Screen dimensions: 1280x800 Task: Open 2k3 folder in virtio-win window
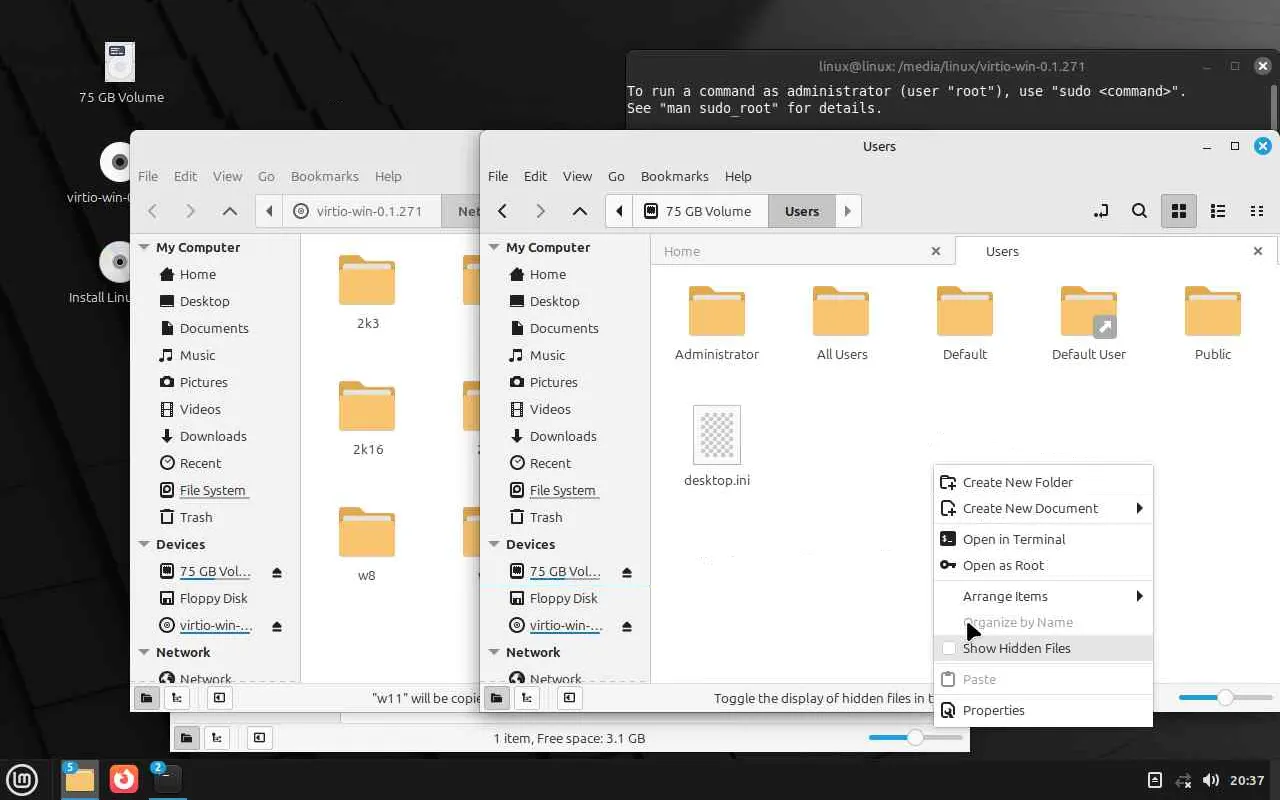pyautogui.click(x=367, y=292)
